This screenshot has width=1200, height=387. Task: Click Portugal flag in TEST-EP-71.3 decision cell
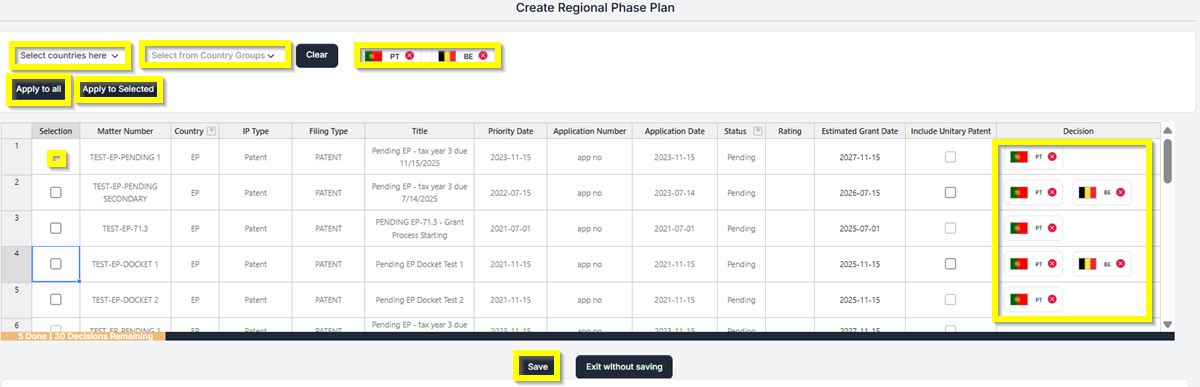(1019, 228)
